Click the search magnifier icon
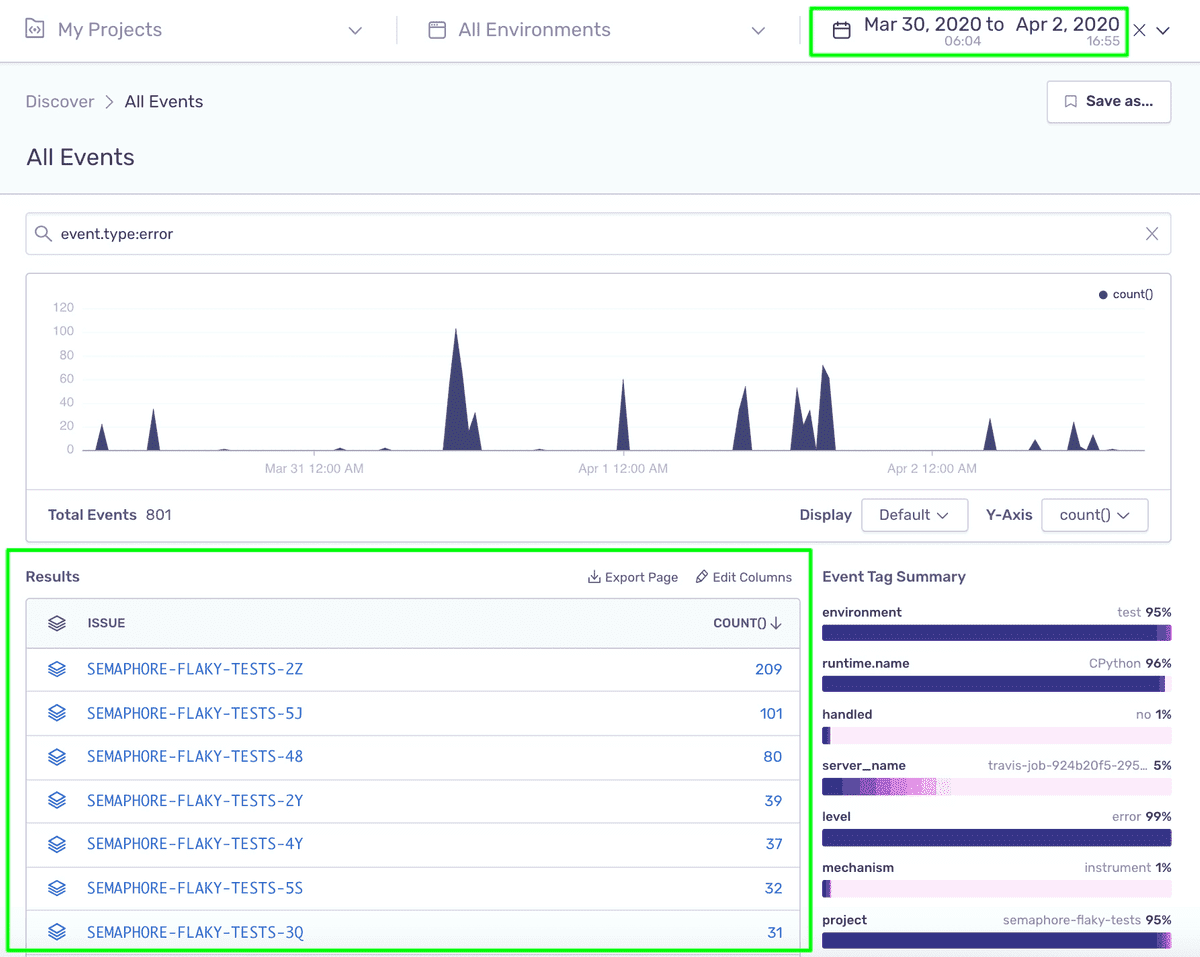Viewport: 1200px width, 957px height. pyautogui.click(x=43, y=233)
